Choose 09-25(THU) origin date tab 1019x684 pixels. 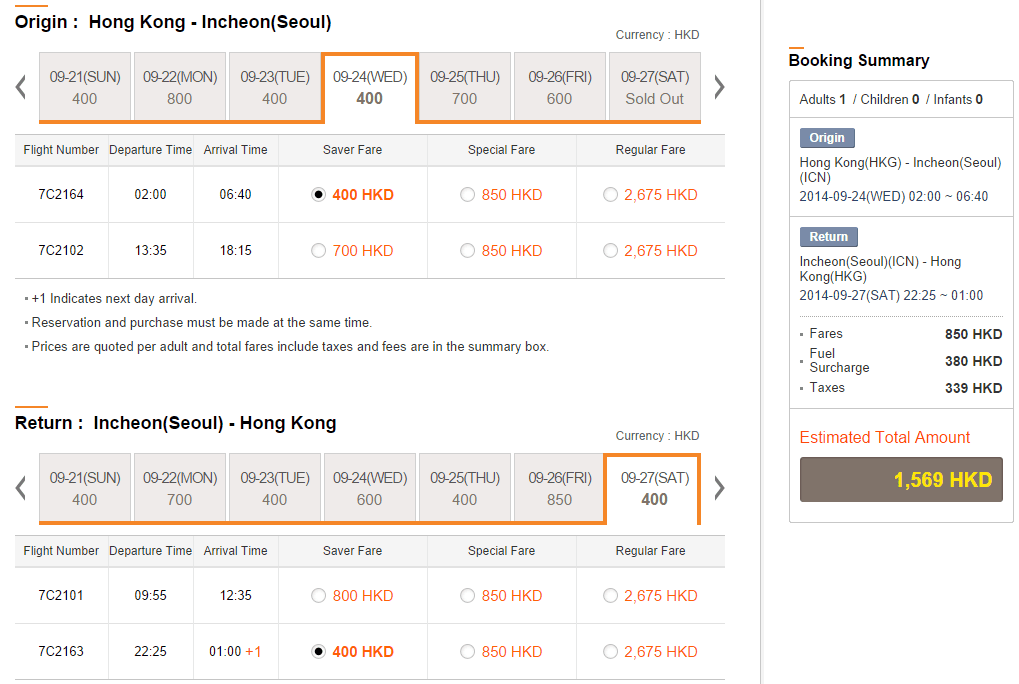coord(465,87)
